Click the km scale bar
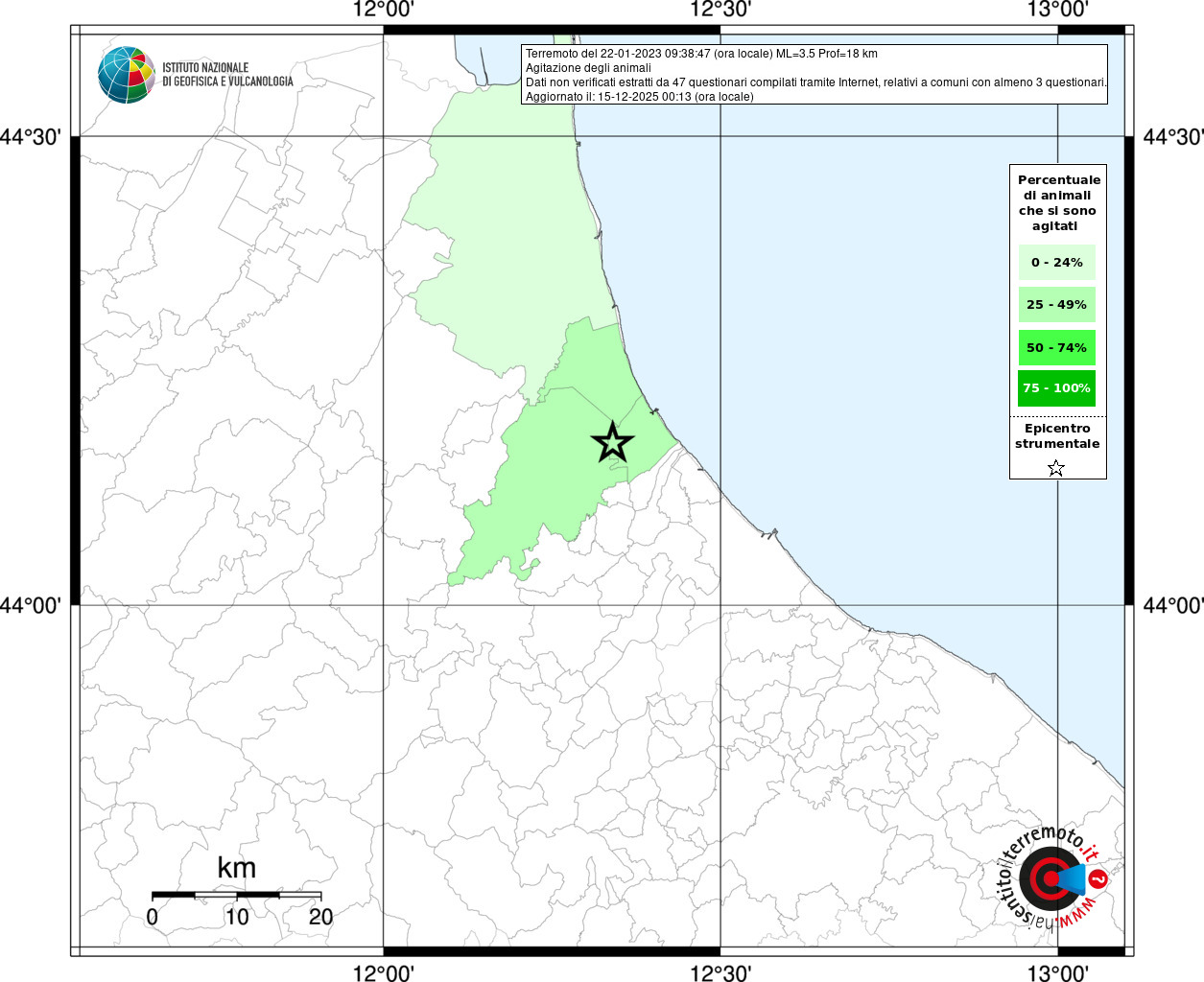This screenshot has height=982, width=1204. click(236, 895)
